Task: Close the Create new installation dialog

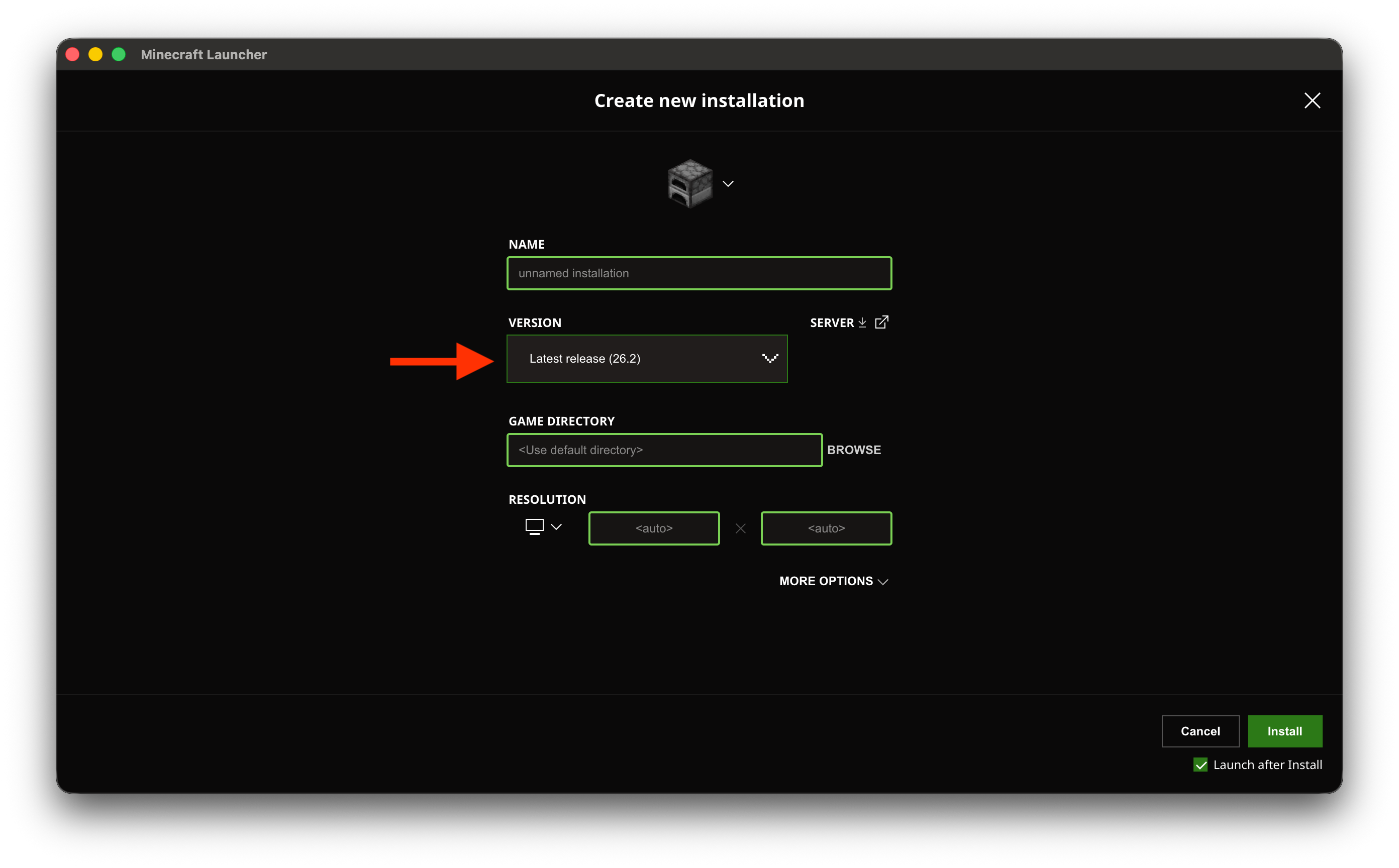Action: coord(1312,100)
